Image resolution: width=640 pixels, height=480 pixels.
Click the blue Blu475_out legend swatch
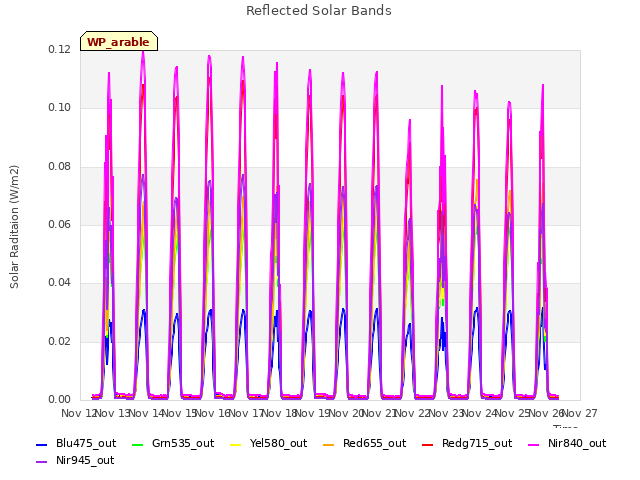pyautogui.click(x=42, y=444)
